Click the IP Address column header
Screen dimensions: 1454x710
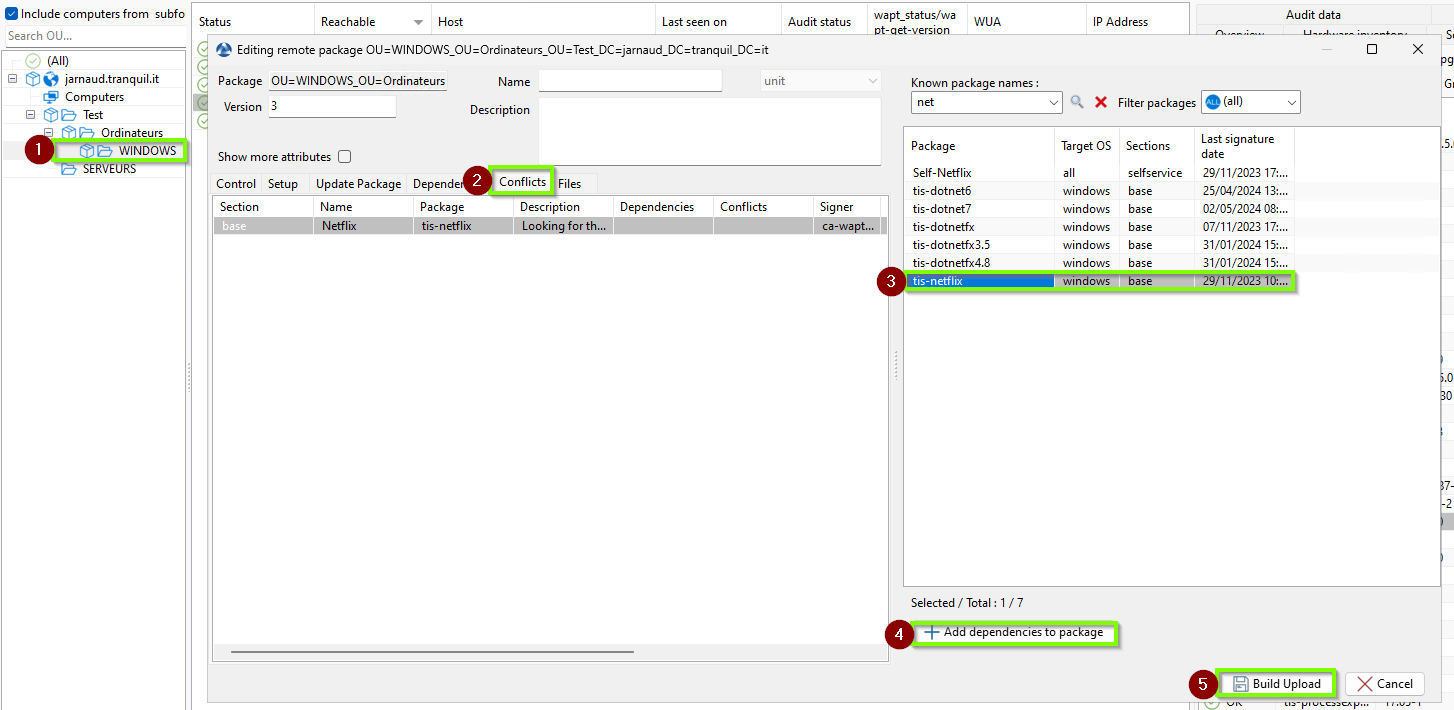[x=1138, y=22]
